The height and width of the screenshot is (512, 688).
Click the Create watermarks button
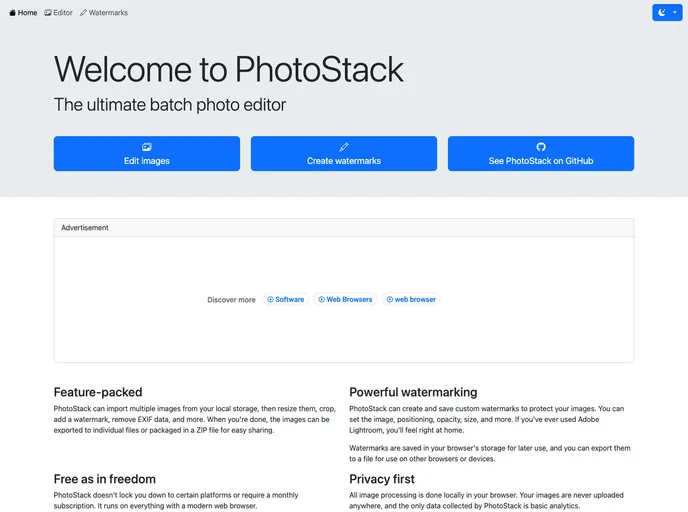coord(344,154)
